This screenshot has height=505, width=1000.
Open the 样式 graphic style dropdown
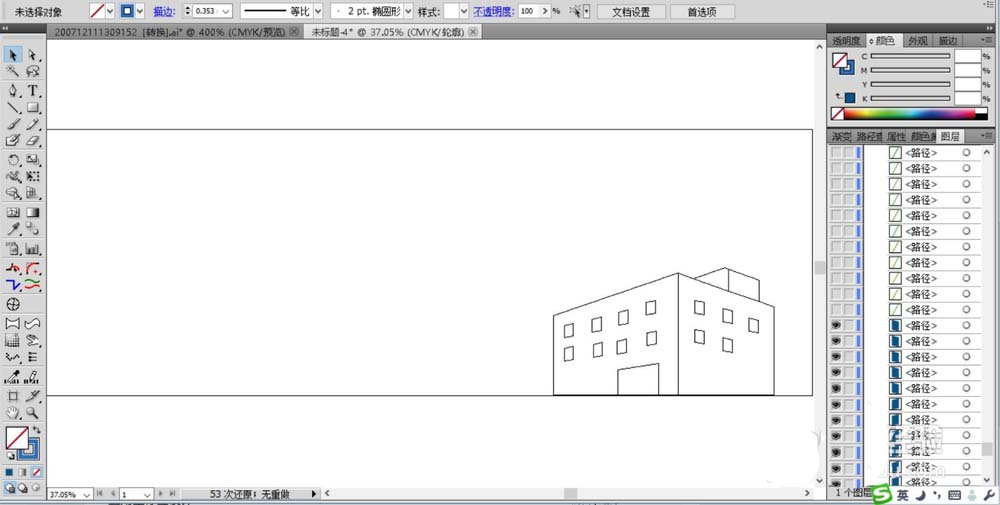coord(464,11)
